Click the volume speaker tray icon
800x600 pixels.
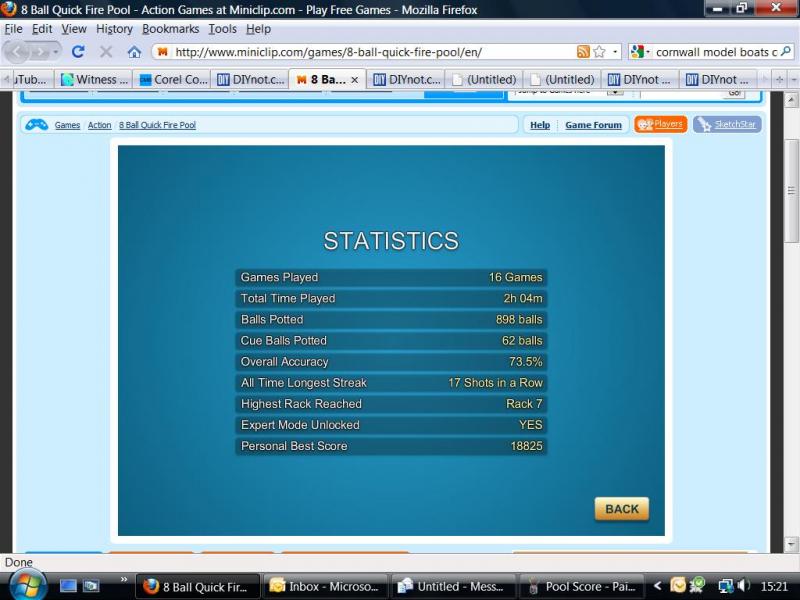(x=743, y=586)
